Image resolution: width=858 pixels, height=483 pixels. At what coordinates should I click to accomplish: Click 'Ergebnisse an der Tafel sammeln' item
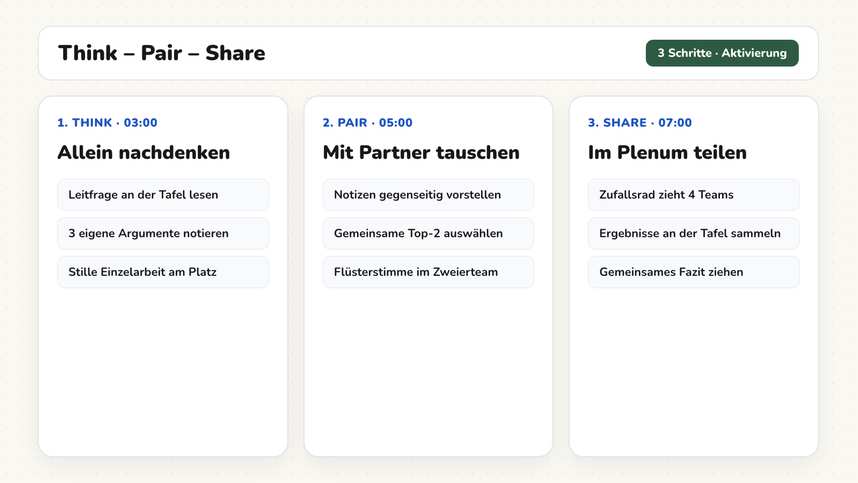coord(694,234)
